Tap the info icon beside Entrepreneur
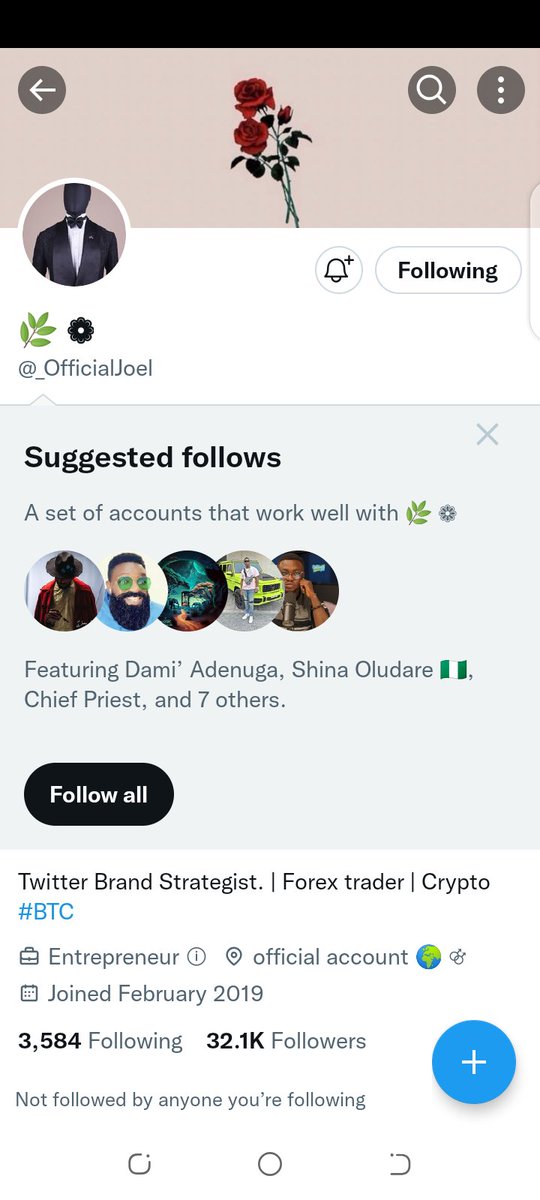Image resolution: width=540 pixels, height=1200 pixels. coord(197,957)
